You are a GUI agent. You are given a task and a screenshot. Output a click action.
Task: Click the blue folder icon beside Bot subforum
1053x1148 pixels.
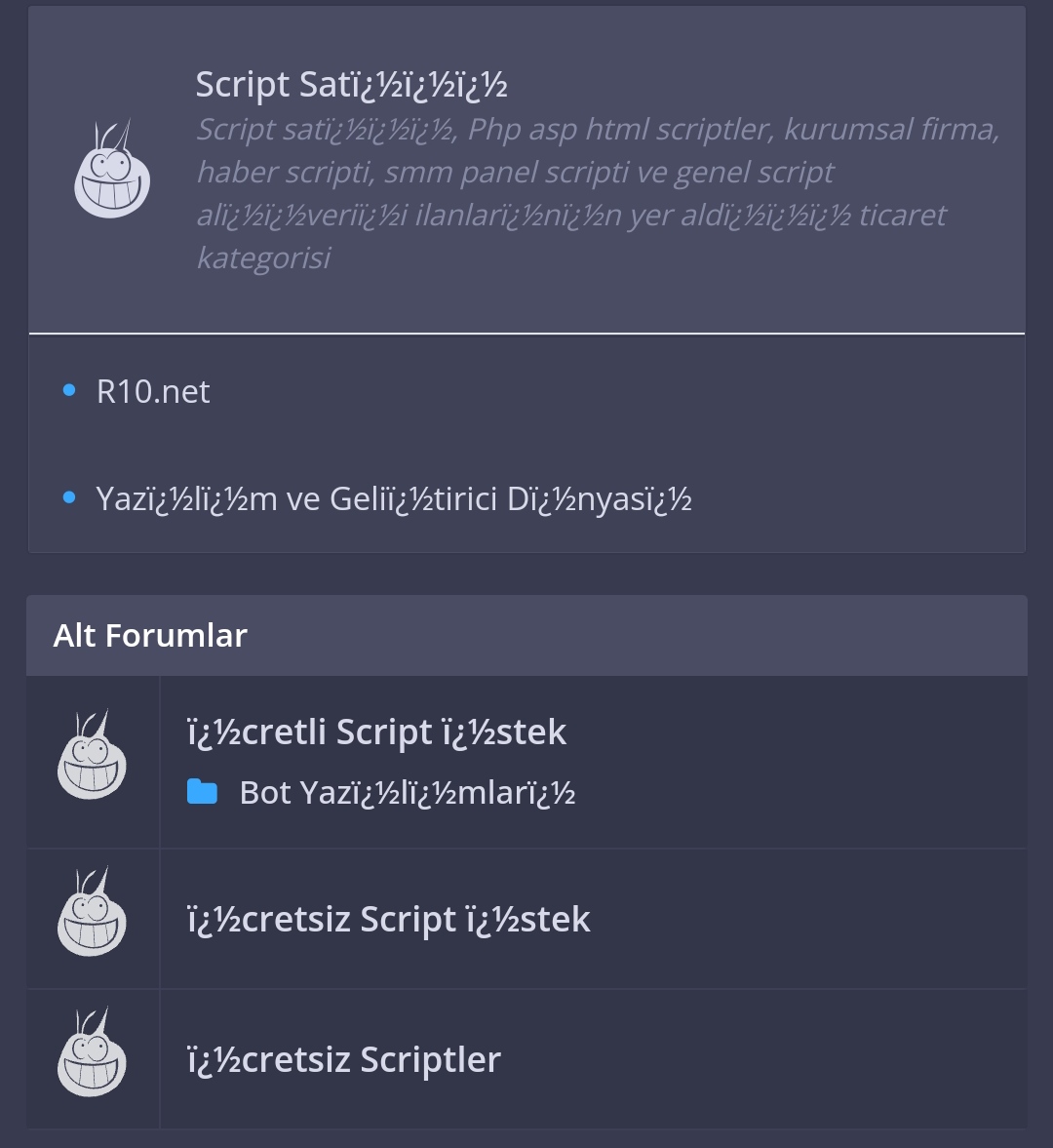tap(202, 792)
